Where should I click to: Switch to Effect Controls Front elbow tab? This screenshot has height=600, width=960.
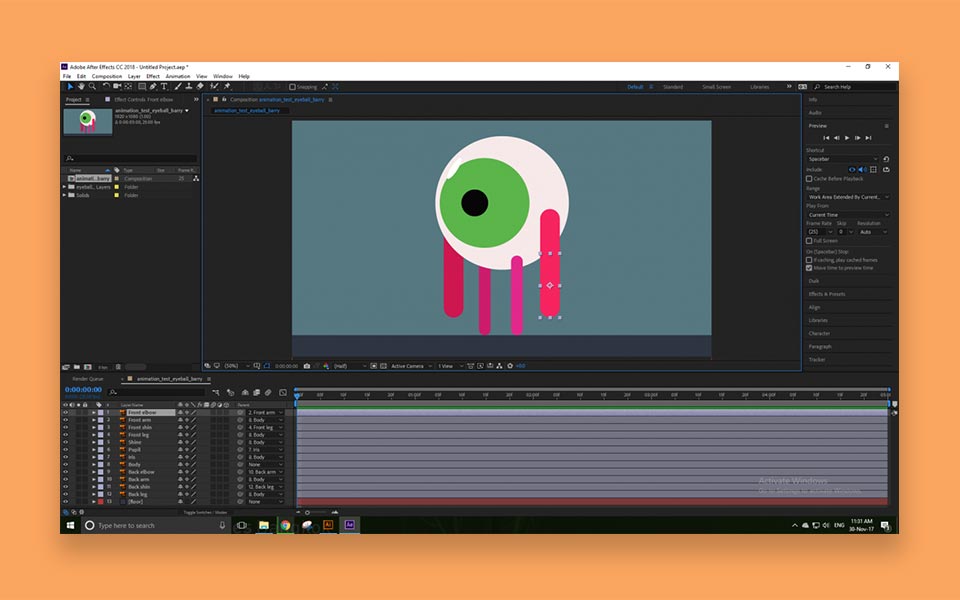point(143,100)
